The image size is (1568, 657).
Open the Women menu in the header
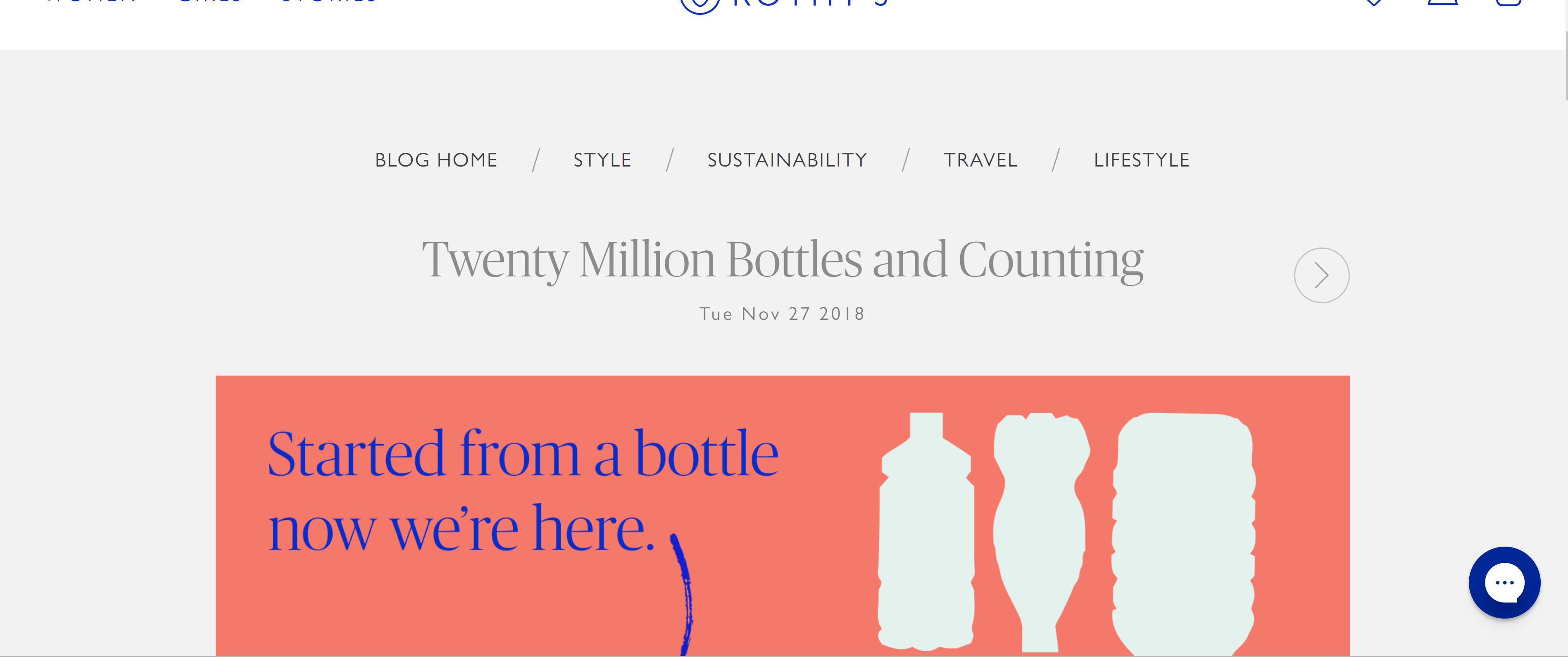tap(91, 2)
